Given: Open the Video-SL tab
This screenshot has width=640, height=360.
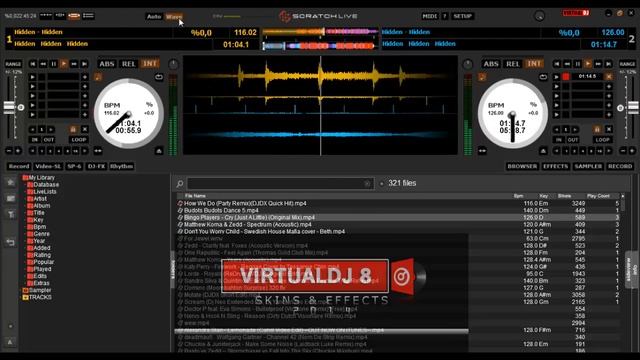Looking at the screenshot, I should tap(48, 167).
